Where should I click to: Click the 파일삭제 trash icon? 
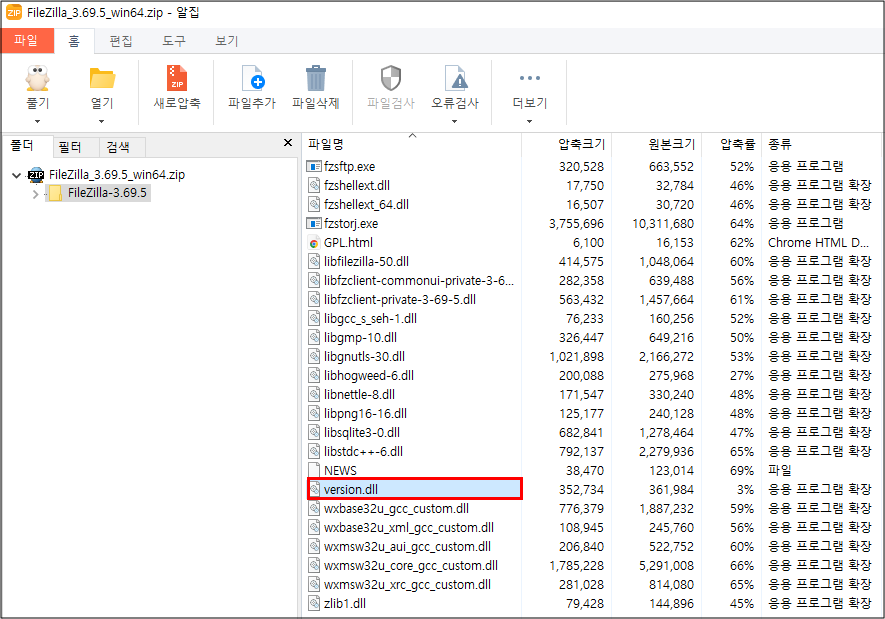point(316,78)
